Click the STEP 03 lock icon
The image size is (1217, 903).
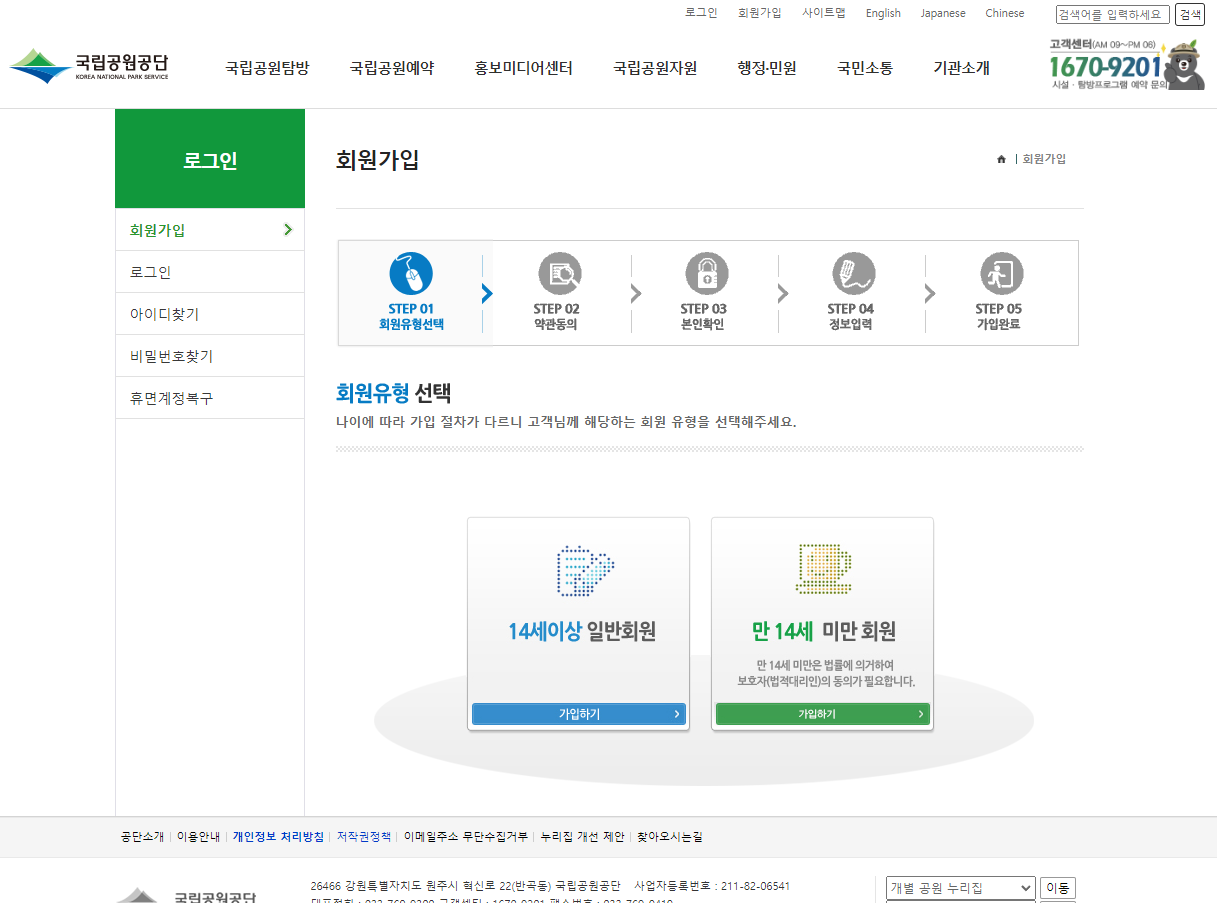(x=707, y=273)
